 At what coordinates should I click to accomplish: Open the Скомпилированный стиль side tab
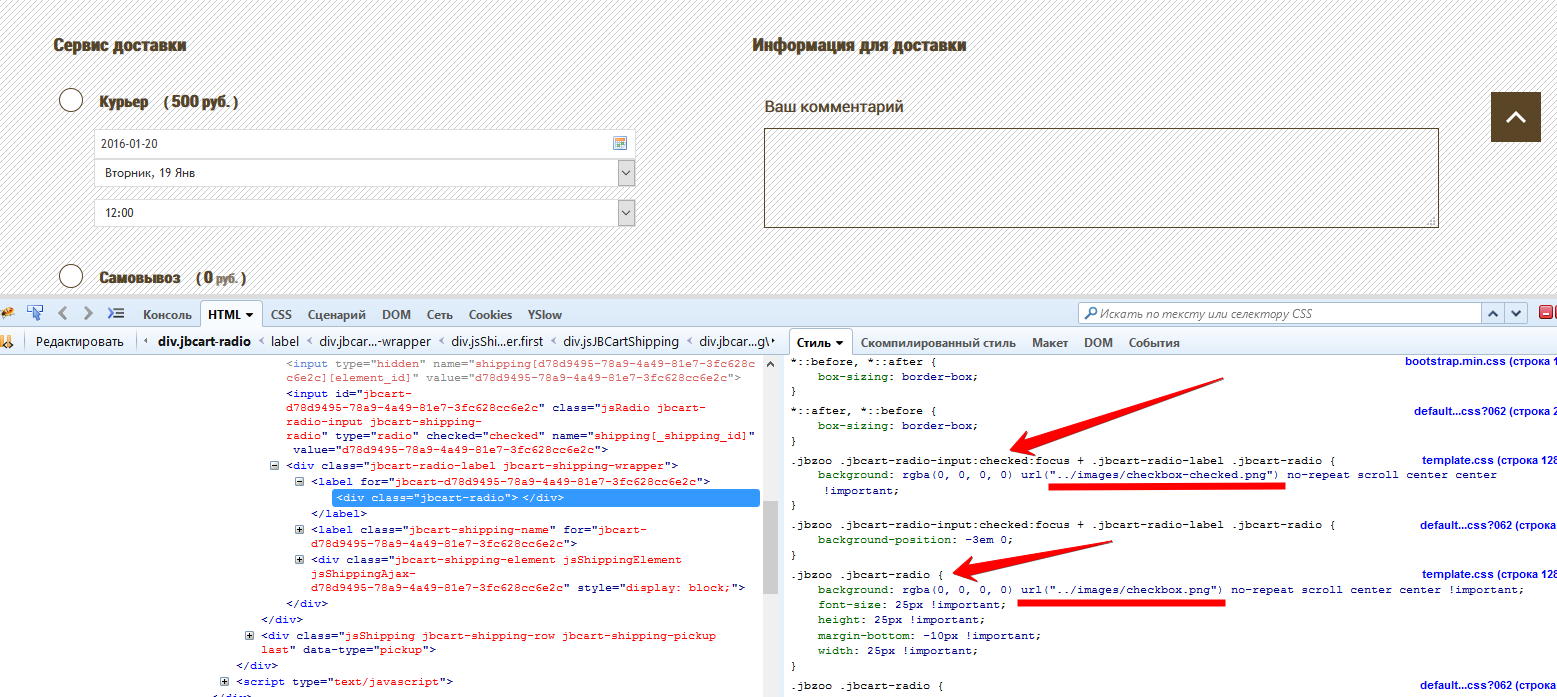pyautogui.click(x=938, y=342)
